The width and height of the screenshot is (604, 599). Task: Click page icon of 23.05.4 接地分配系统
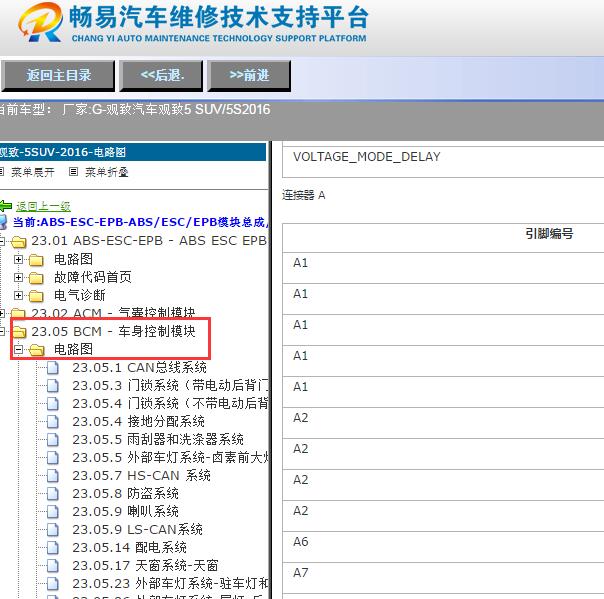click(x=53, y=422)
